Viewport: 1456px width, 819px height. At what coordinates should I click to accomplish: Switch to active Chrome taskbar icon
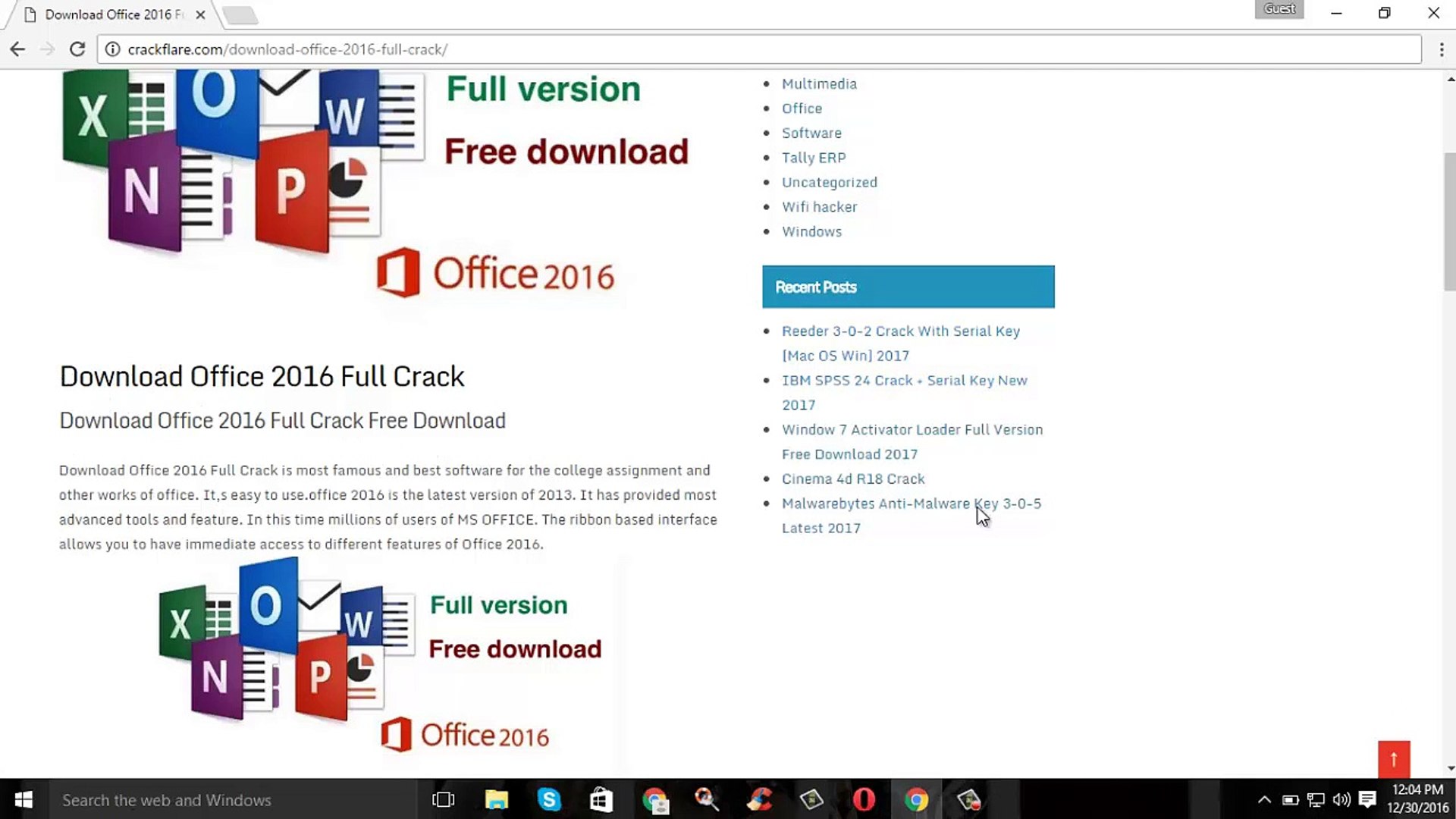tap(916, 800)
